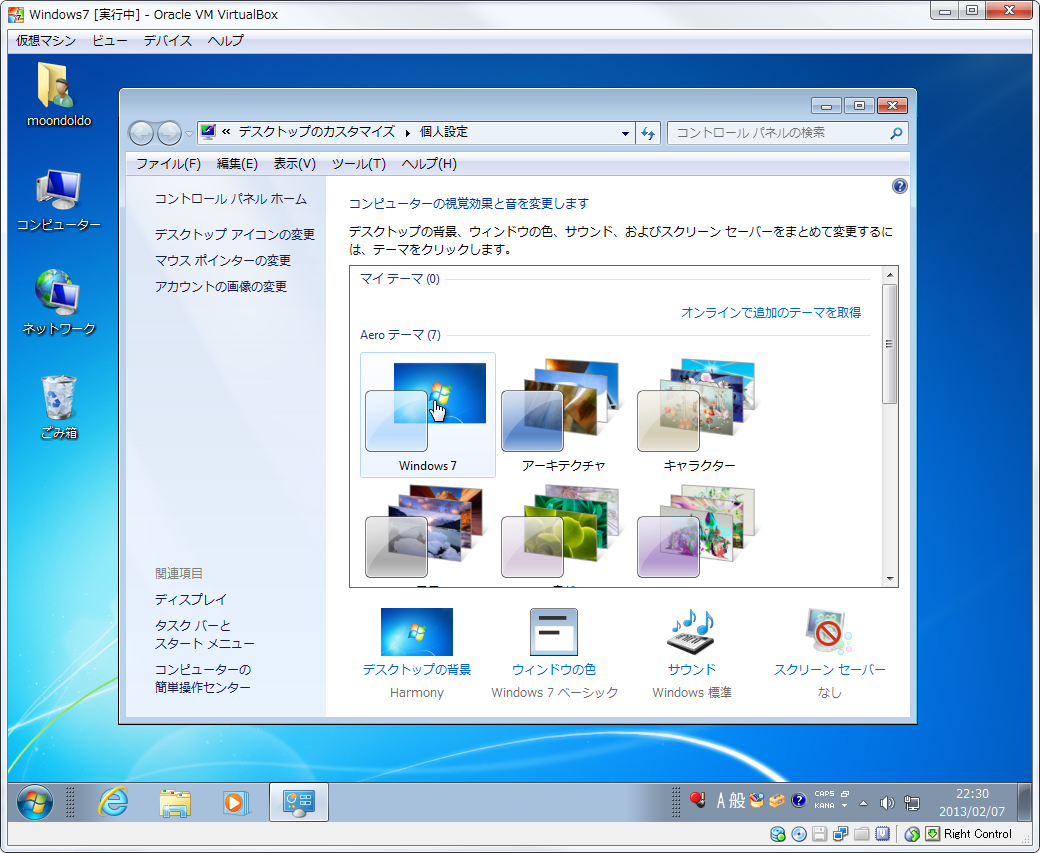
Task: Open the recent pages dropdown next to forward button
Action: 189,133
